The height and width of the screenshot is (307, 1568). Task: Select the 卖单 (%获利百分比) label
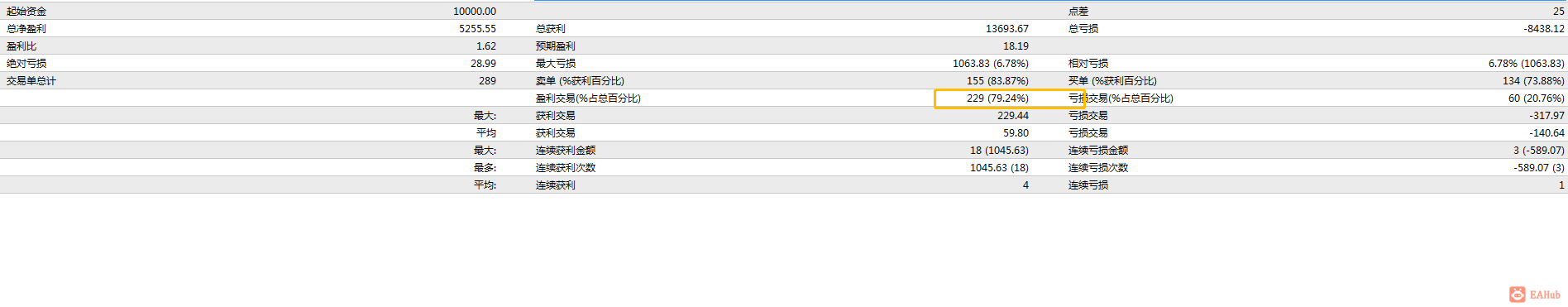pyautogui.click(x=580, y=81)
